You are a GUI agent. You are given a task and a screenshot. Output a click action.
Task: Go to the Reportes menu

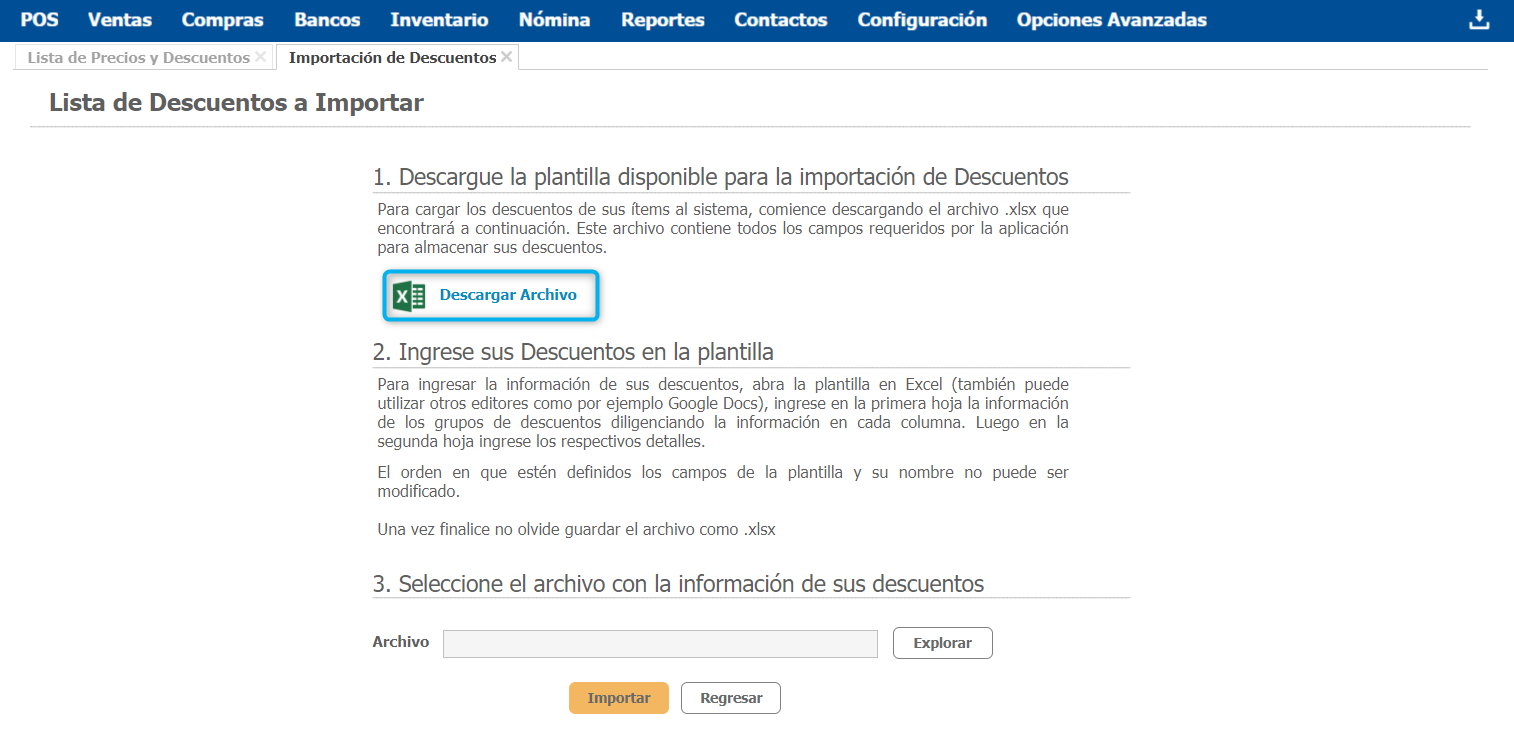coord(662,20)
